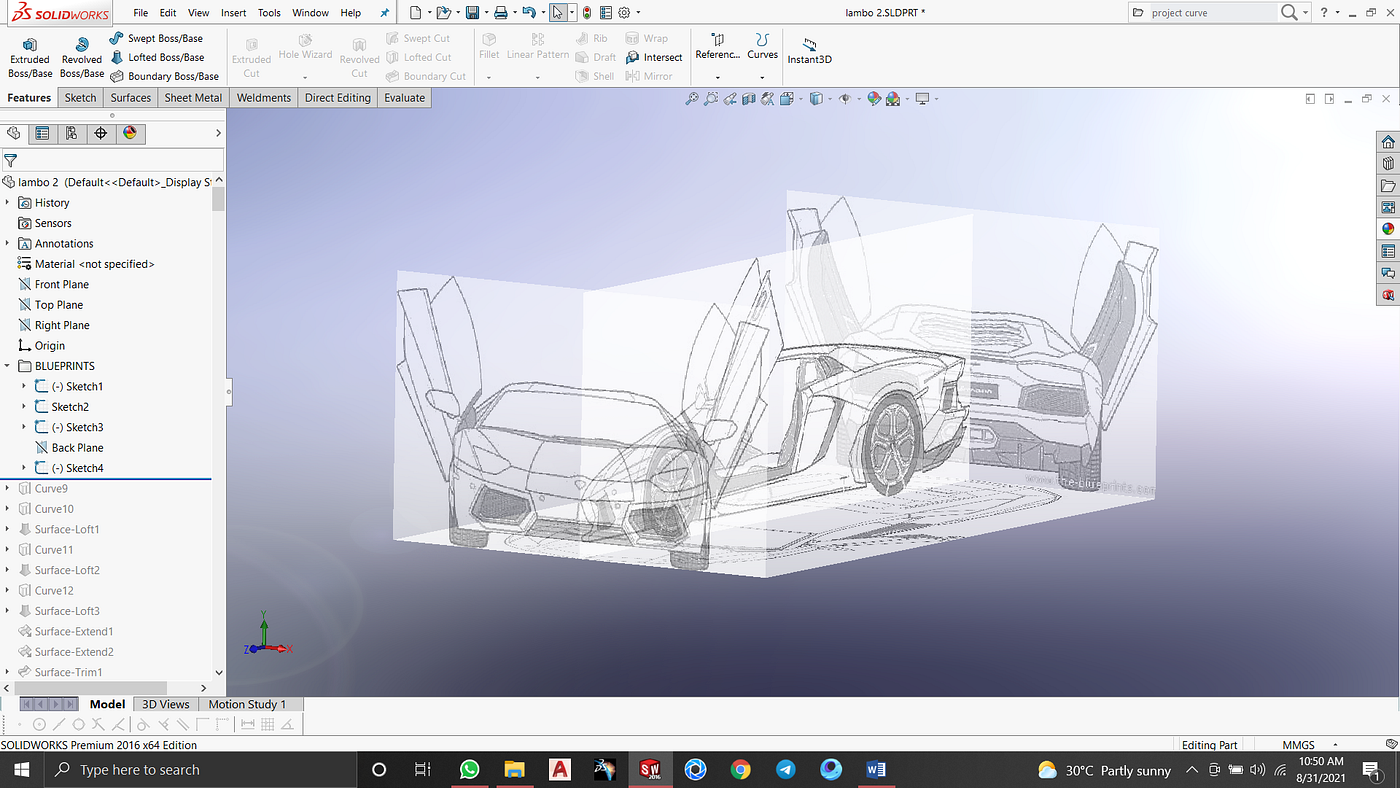The width and height of the screenshot is (1400, 788).
Task: Toggle the Hide/Show Items eye icon
Action: point(845,99)
